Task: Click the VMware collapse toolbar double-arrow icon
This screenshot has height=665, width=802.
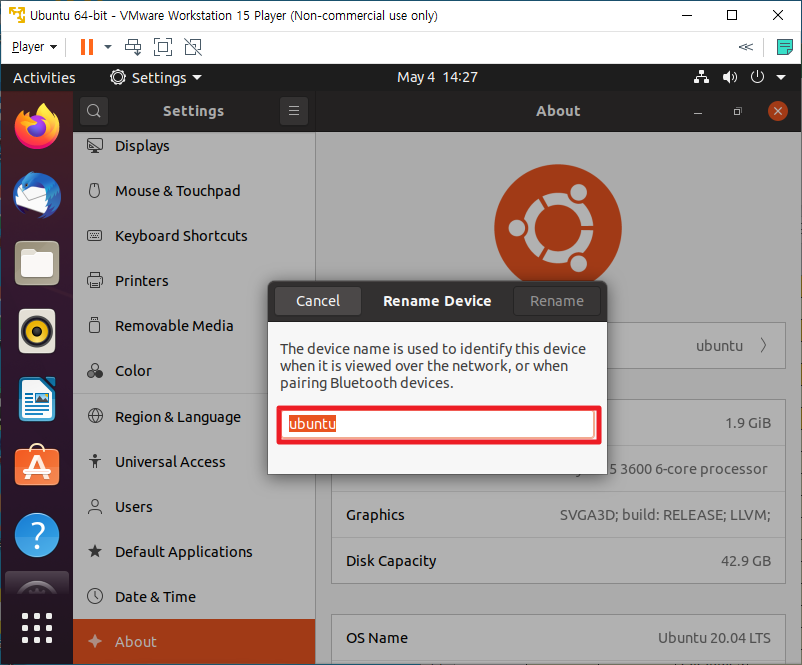Action: pyautogui.click(x=746, y=47)
